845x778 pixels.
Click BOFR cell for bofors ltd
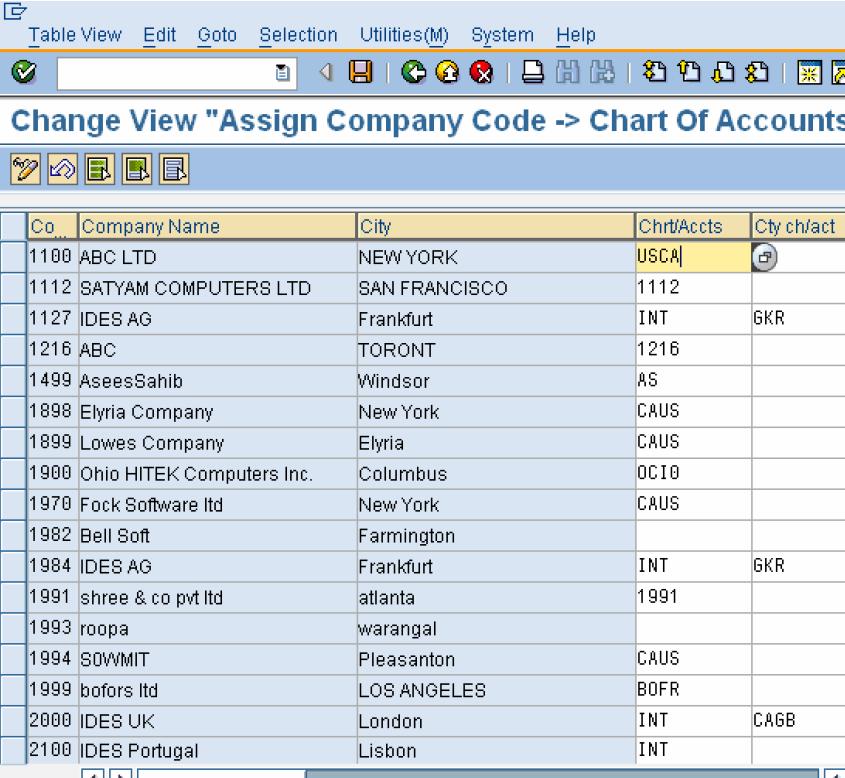point(692,690)
